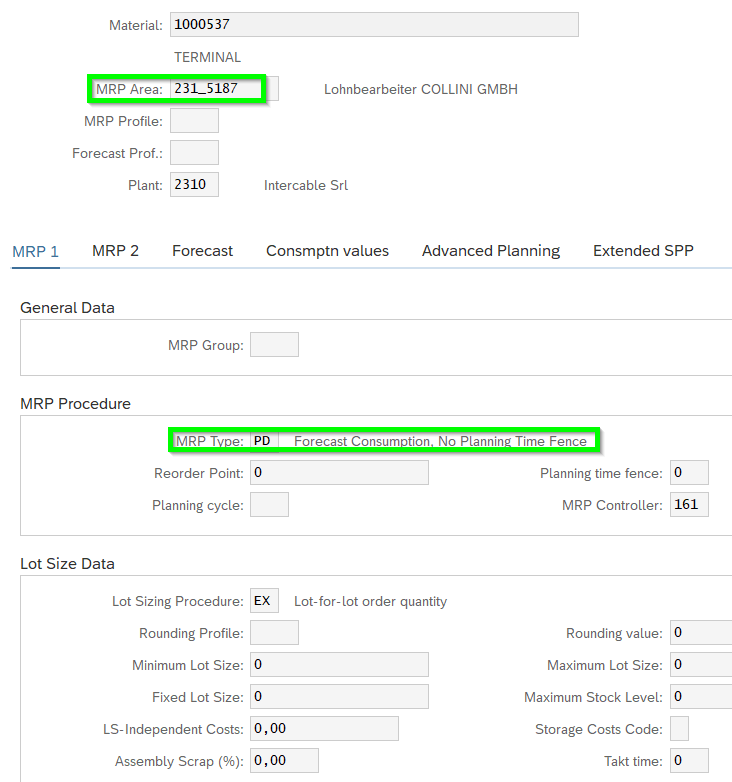This screenshot has height=782, width=732.
Task: Switch to the MRP 2 tab
Action: pos(115,251)
